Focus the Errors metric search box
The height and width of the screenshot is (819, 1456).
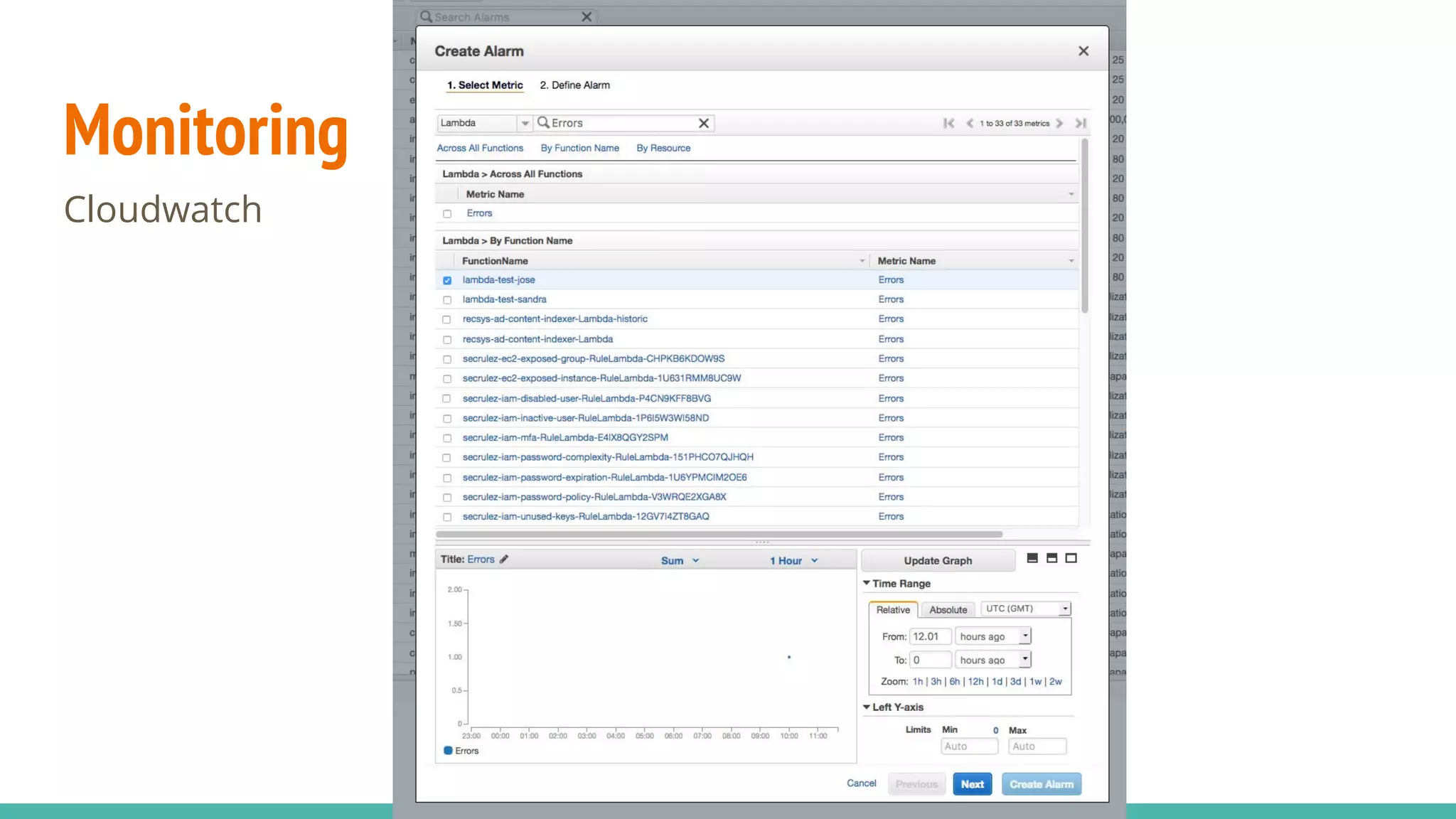tap(623, 123)
